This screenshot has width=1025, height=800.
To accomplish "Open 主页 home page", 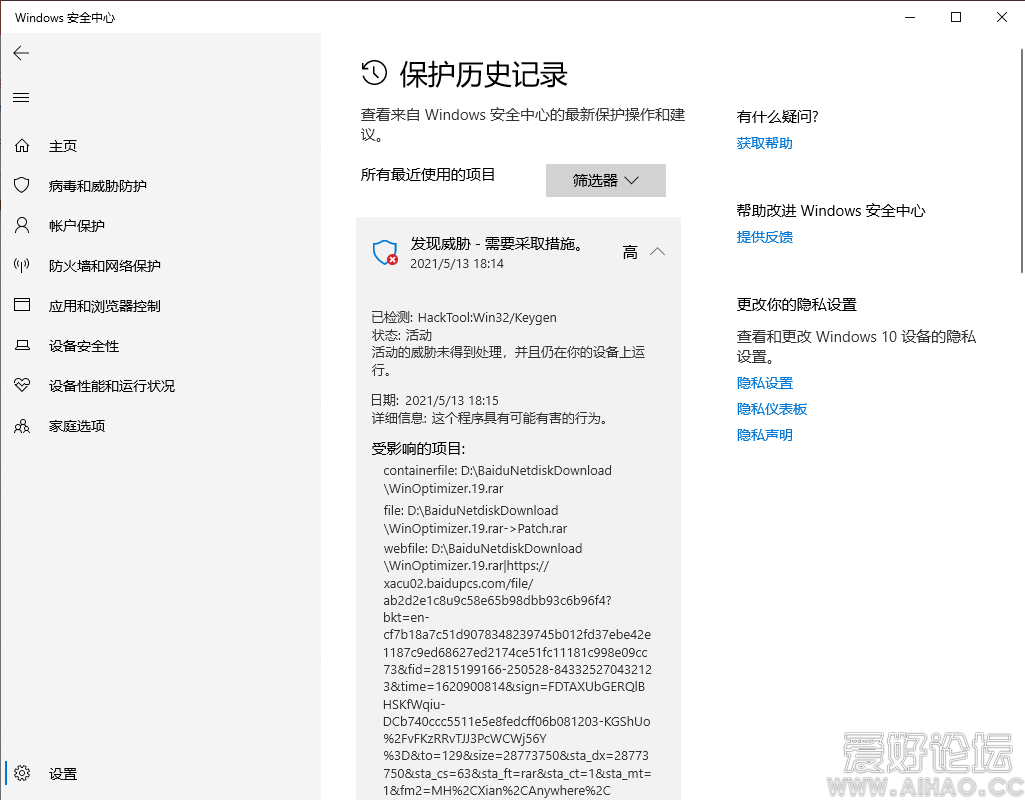I will pyautogui.click(x=63, y=146).
